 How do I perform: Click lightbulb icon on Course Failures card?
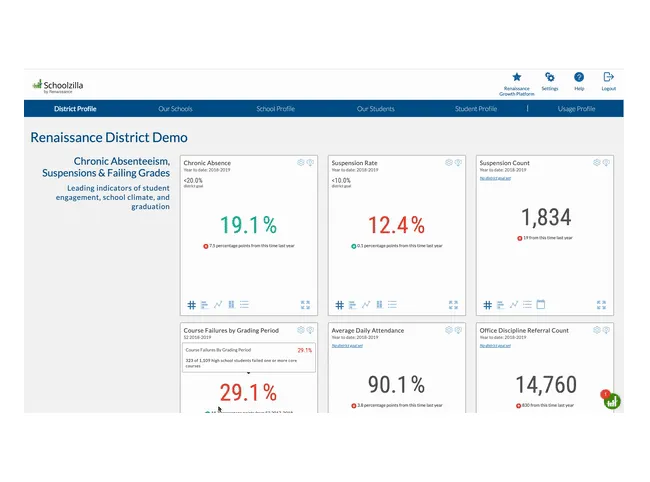coord(310,330)
